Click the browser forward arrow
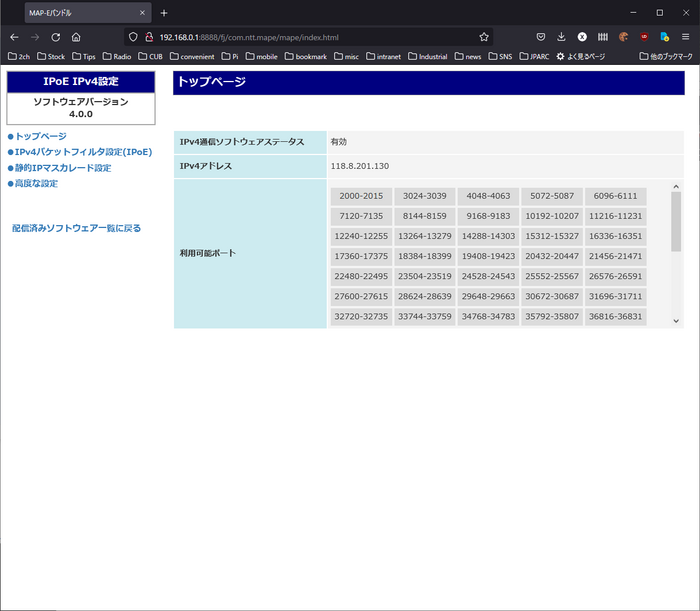700x611 pixels. [35, 37]
